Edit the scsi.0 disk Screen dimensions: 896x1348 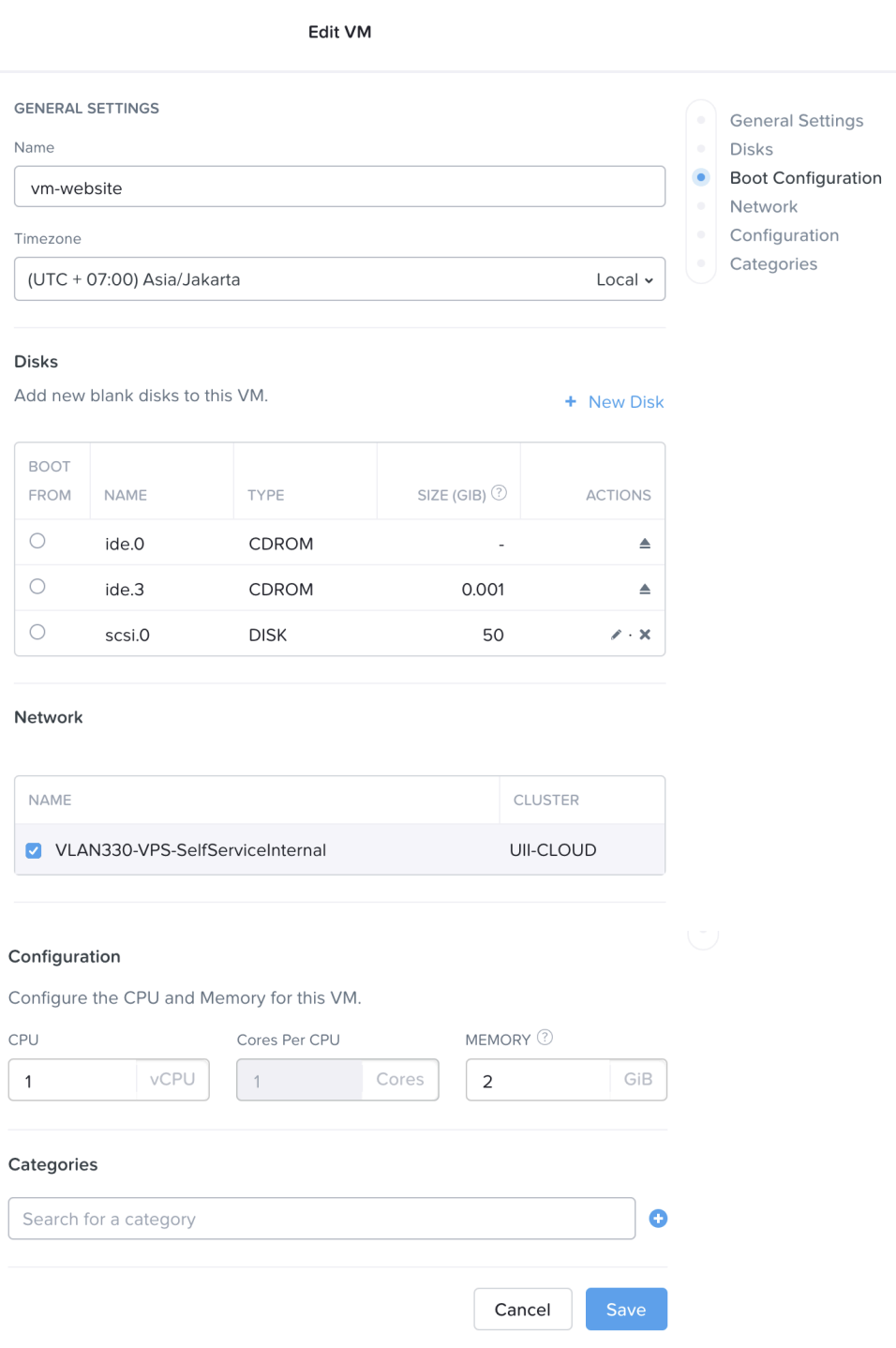616,635
